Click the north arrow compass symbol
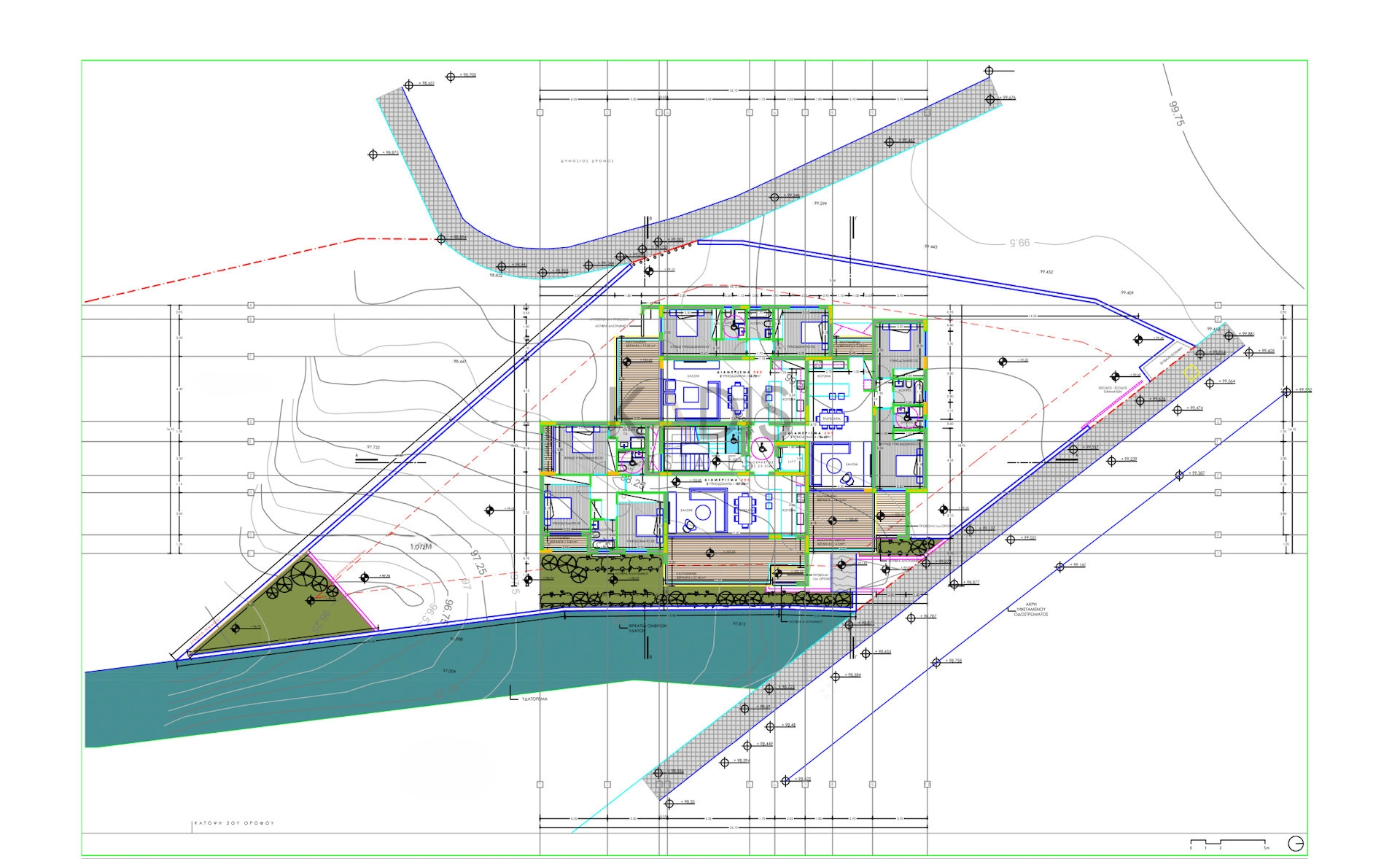This screenshot has height=859, width=1400. click(1296, 844)
